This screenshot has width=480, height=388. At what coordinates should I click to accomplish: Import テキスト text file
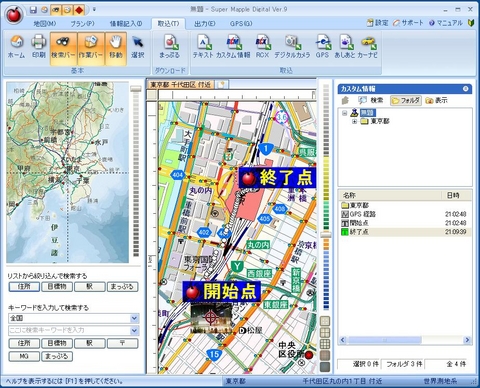click(203, 47)
